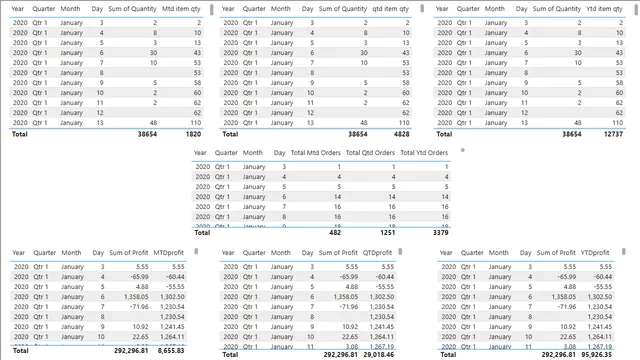Image resolution: width=640 pixels, height=360 pixels.
Task: Sort by the qtd item qty column header
Action: 390,9
